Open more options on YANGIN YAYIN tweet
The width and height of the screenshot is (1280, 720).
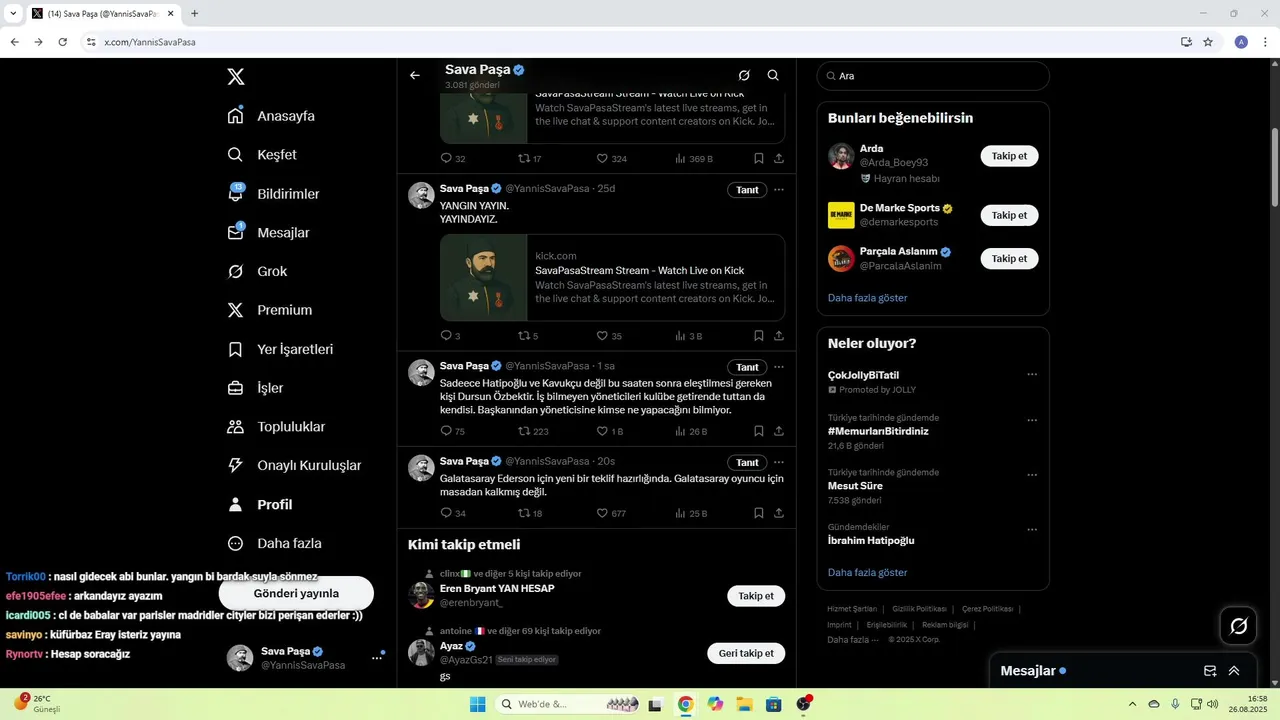(x=779, y=189)
